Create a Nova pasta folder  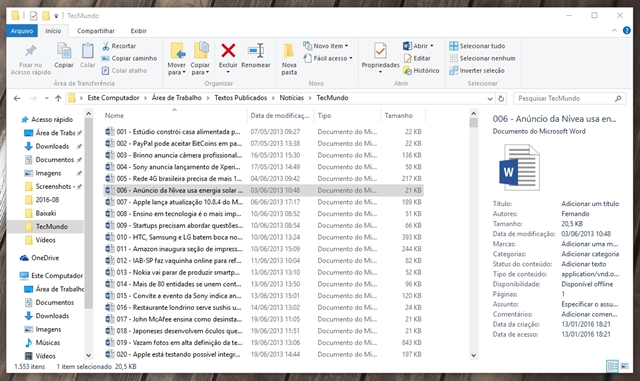[x=289, y=59]
